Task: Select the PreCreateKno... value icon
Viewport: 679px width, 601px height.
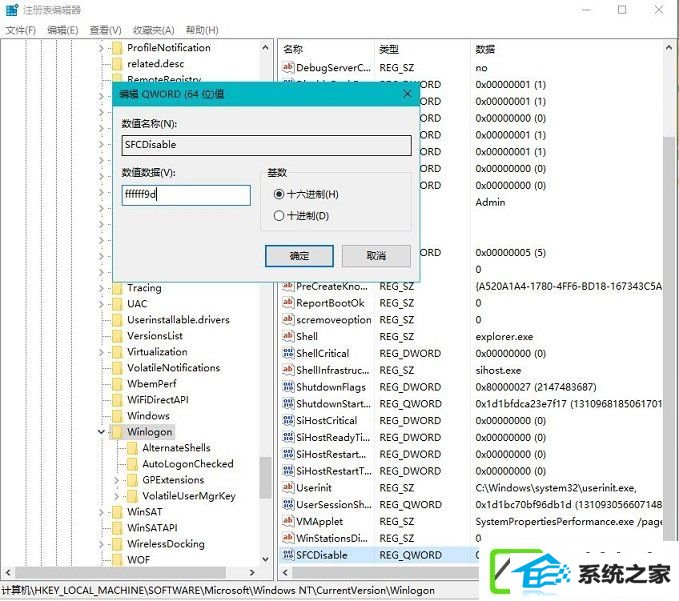Action: pos(288,286)
